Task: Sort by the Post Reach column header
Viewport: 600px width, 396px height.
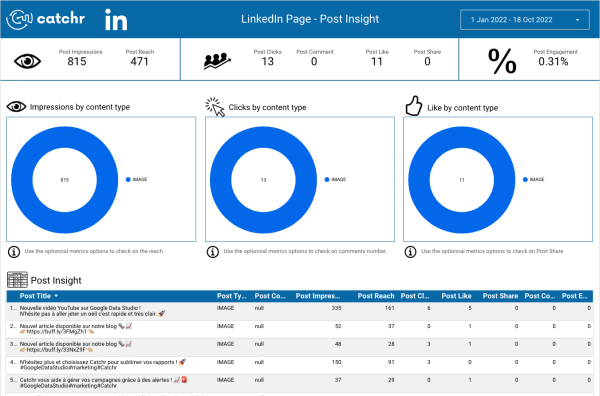Action: coord(376,296)
